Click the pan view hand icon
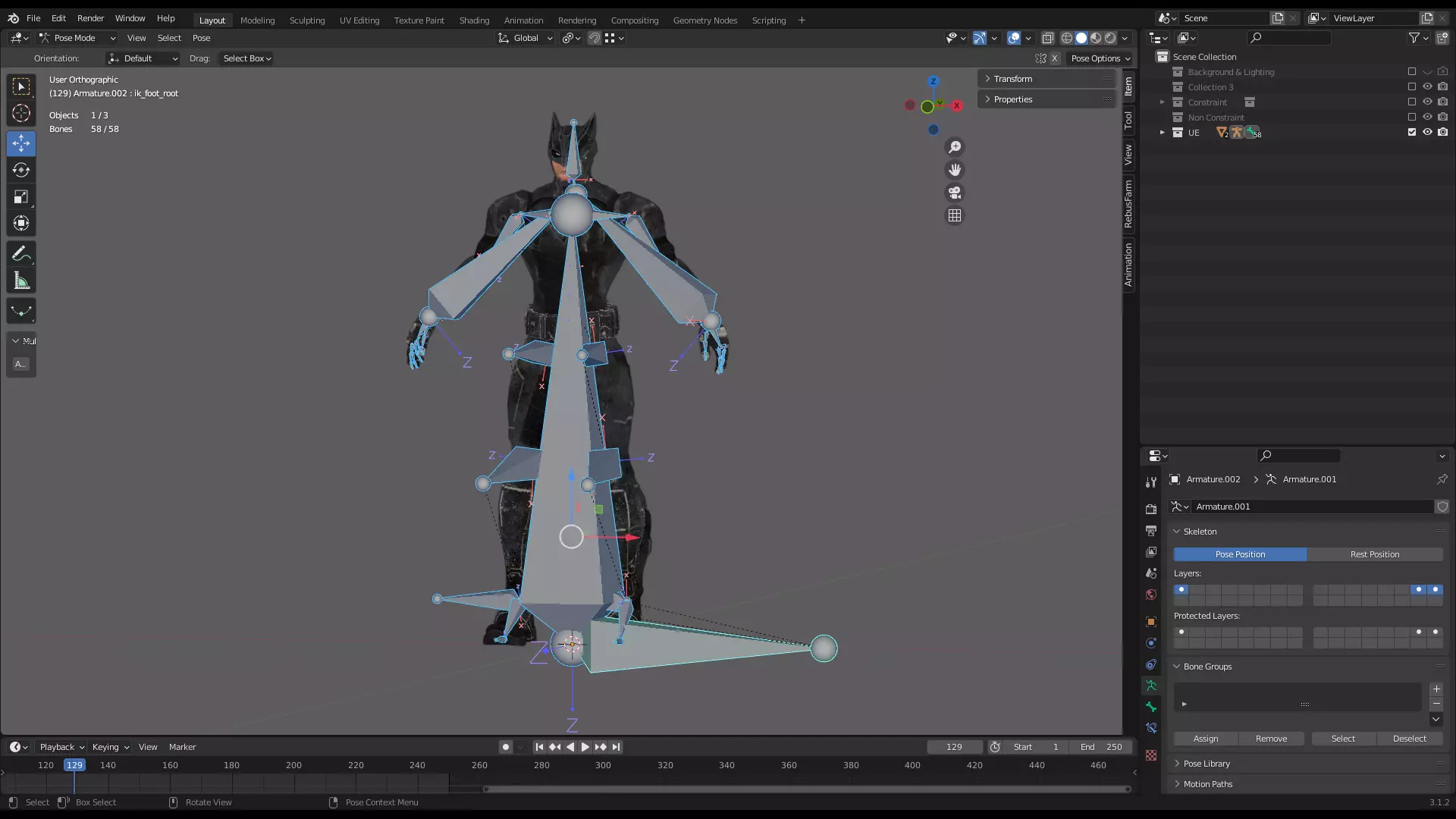 click(x=955, y=170)
